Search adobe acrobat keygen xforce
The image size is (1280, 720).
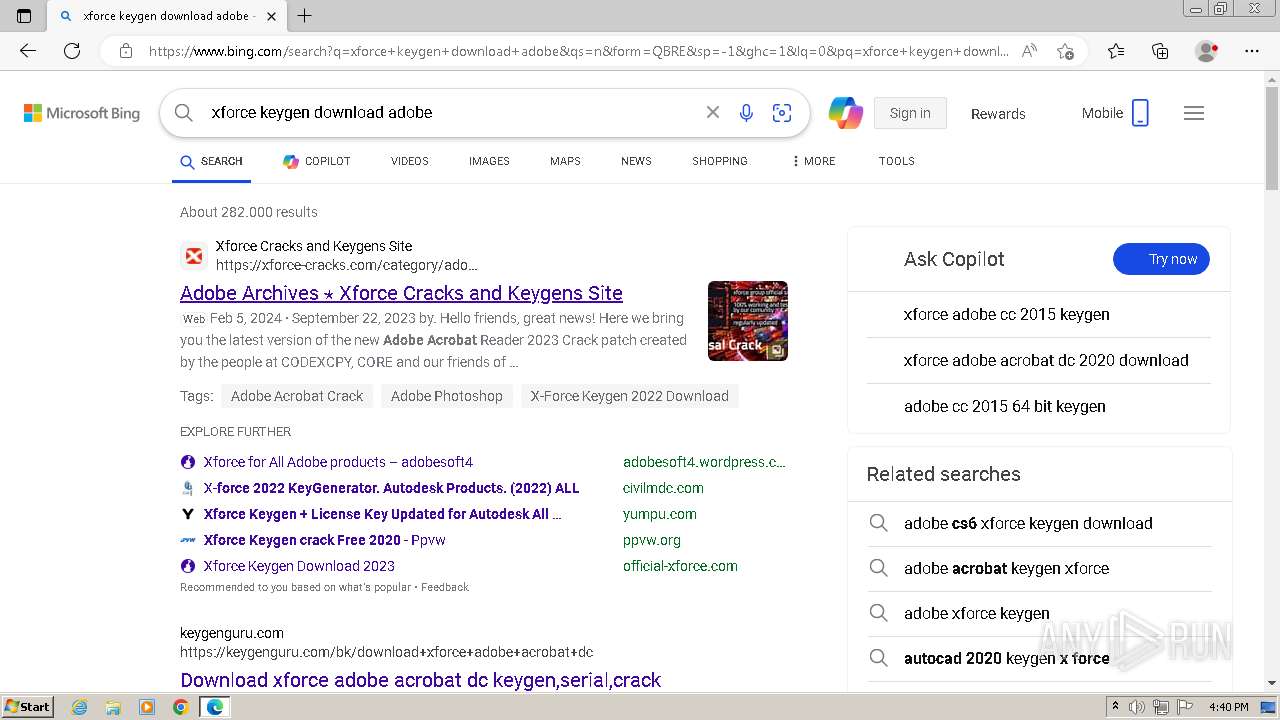[x=1006, y=568]
